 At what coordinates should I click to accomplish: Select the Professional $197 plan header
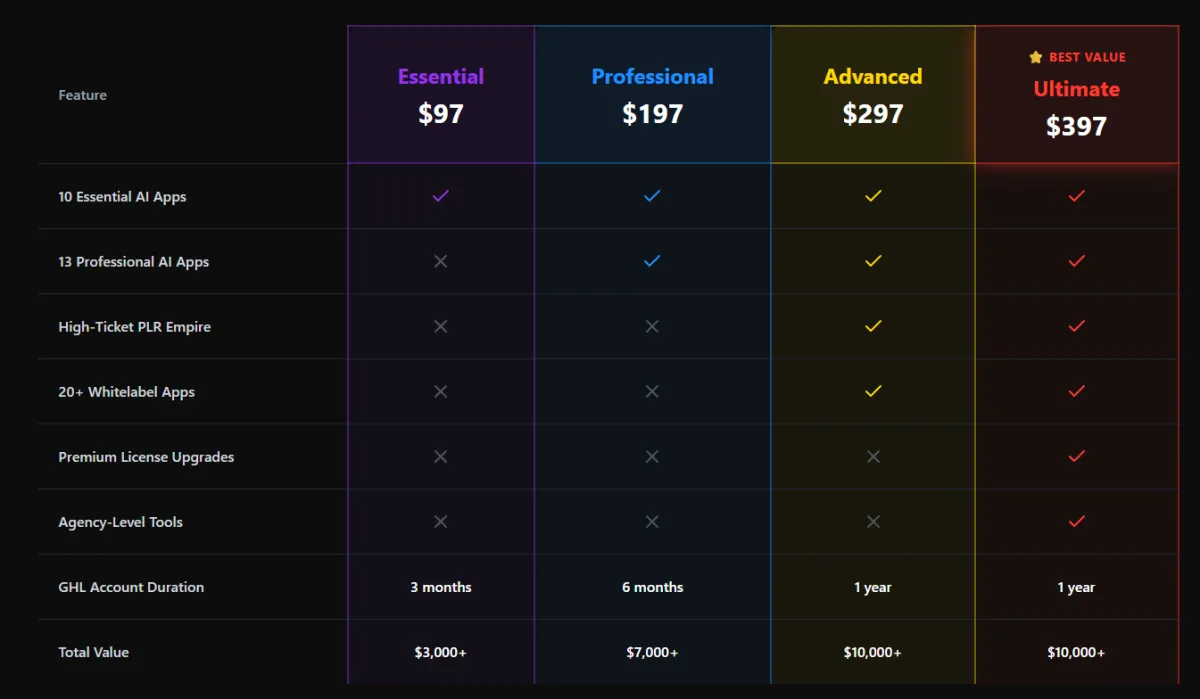pyautogui.click(x=652, y=95)
